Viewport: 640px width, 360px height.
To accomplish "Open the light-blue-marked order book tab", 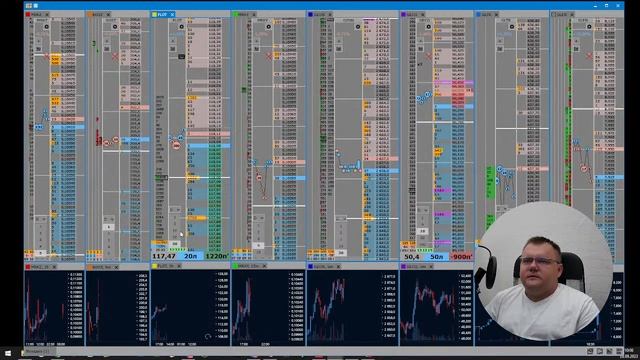I will [x=487, y=14].
